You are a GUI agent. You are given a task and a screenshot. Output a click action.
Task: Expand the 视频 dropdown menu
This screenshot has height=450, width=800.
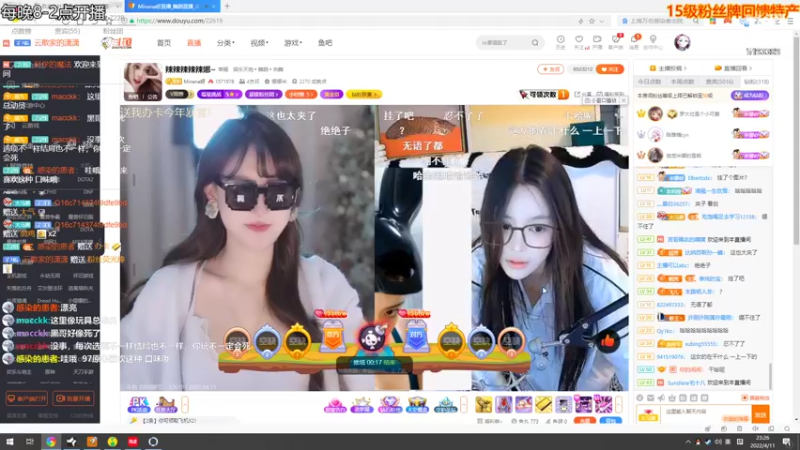point(259,43)
